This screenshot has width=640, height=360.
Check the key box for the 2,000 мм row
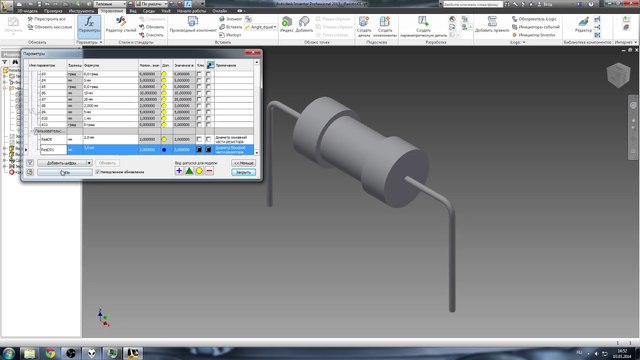click(199, 106)
